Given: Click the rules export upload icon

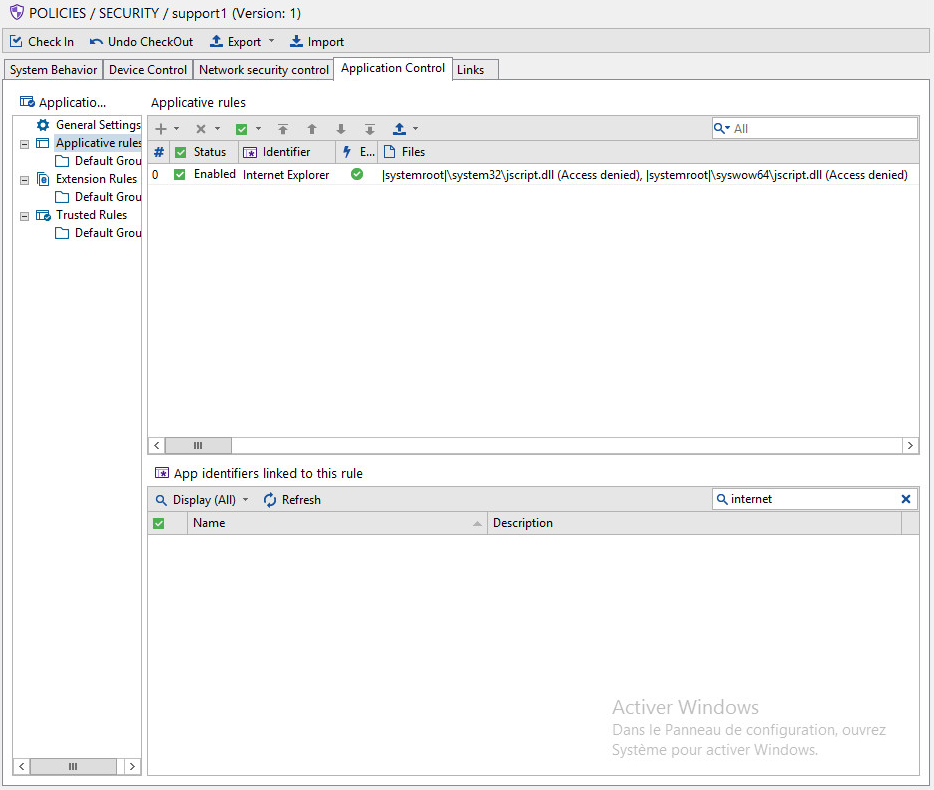Looking at the screenshot, I should coord(399,129).
